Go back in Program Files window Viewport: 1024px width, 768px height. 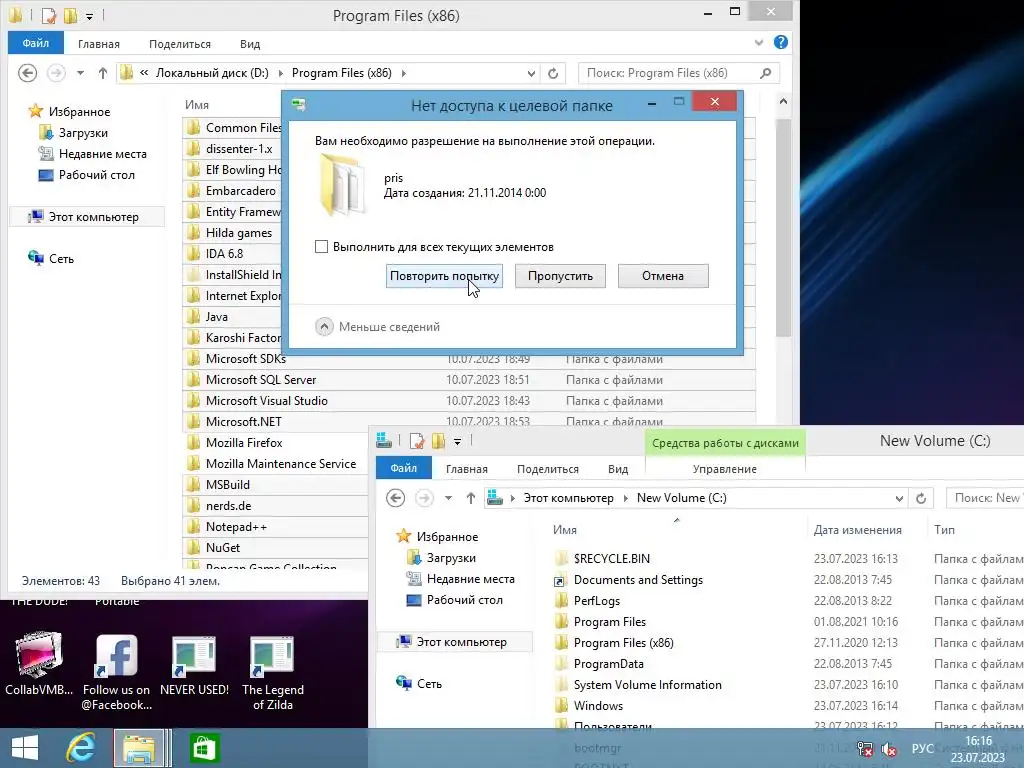pyautogui.click(x=27, y=73)
